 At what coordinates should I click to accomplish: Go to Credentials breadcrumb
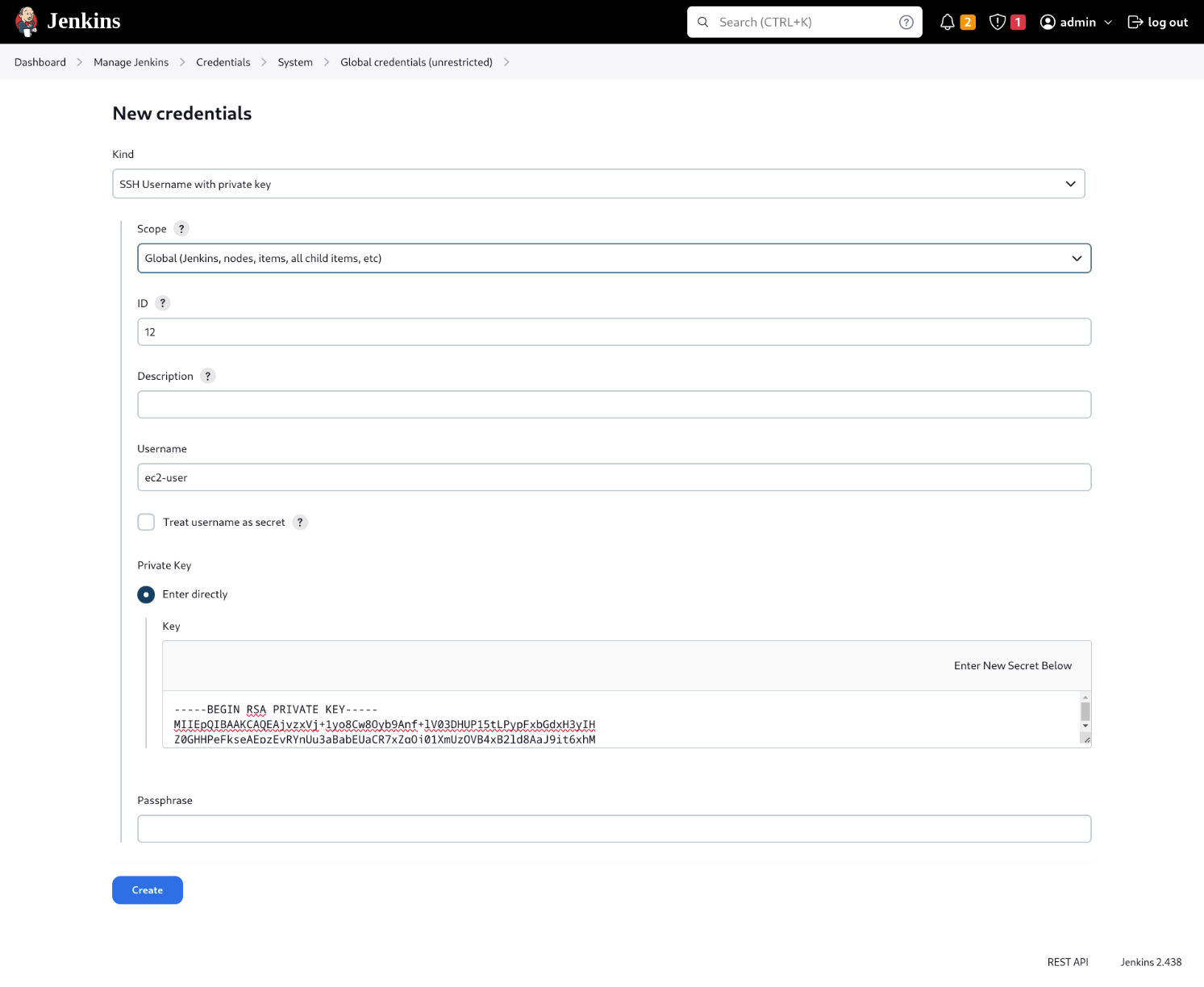(223, 62)
